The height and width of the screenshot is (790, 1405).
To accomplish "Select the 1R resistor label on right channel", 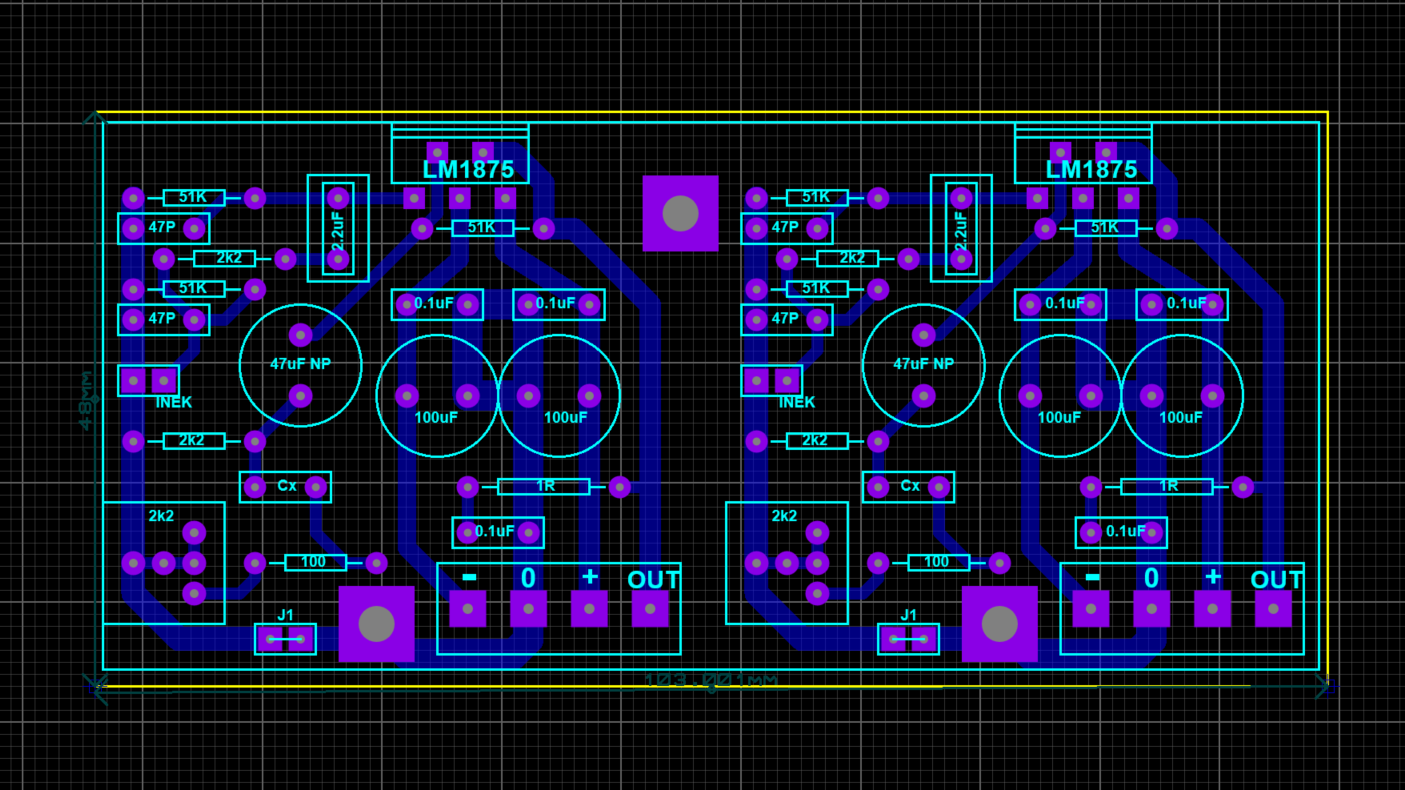I will 1168,486.
